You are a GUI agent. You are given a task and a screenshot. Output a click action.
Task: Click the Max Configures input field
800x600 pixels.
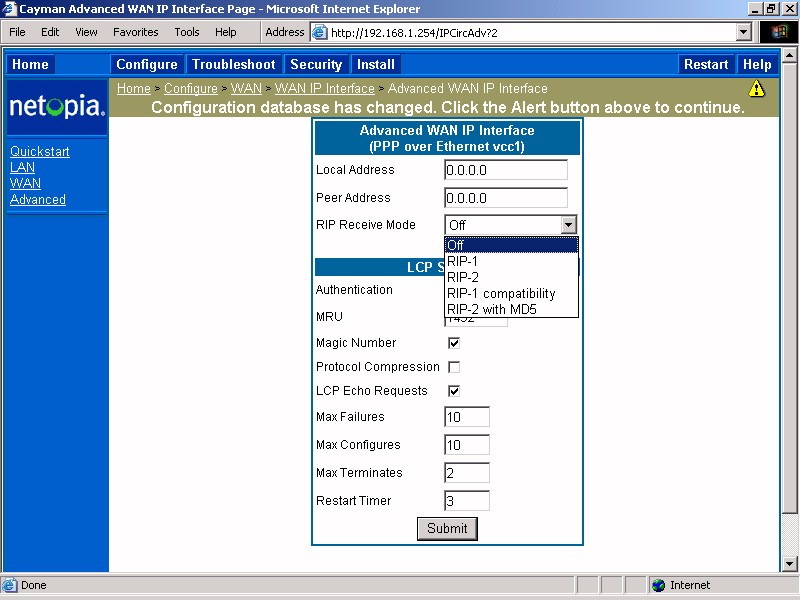click(467, 445)
